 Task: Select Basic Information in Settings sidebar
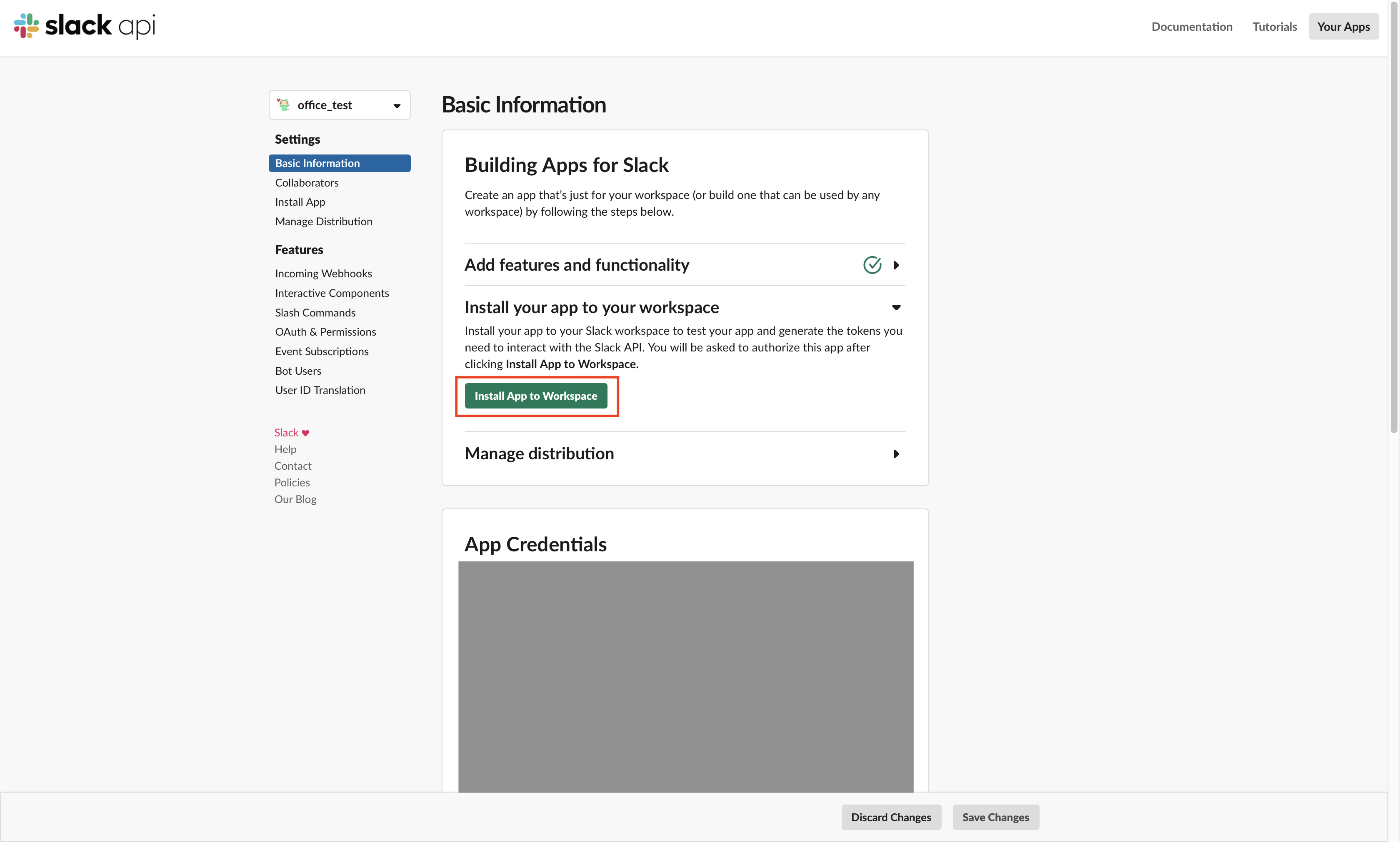tap(340, 163)
